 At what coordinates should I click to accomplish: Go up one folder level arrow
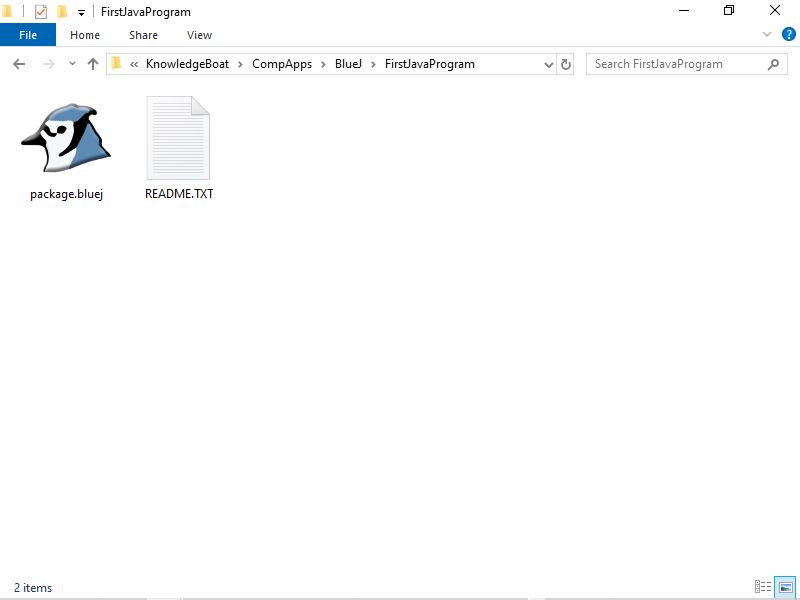(x=93, y=64)
